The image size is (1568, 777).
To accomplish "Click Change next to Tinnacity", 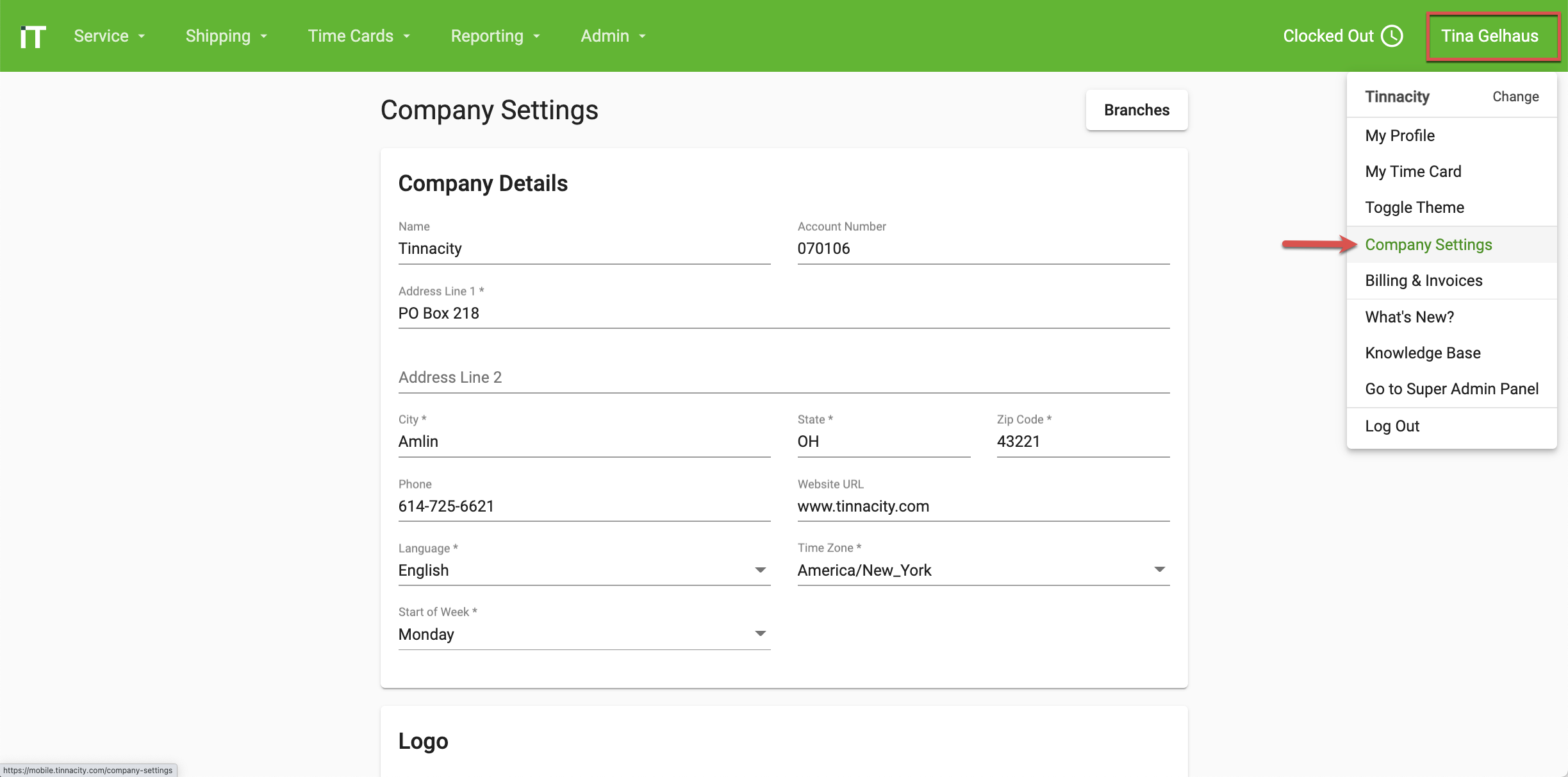I will point(1515,96).
